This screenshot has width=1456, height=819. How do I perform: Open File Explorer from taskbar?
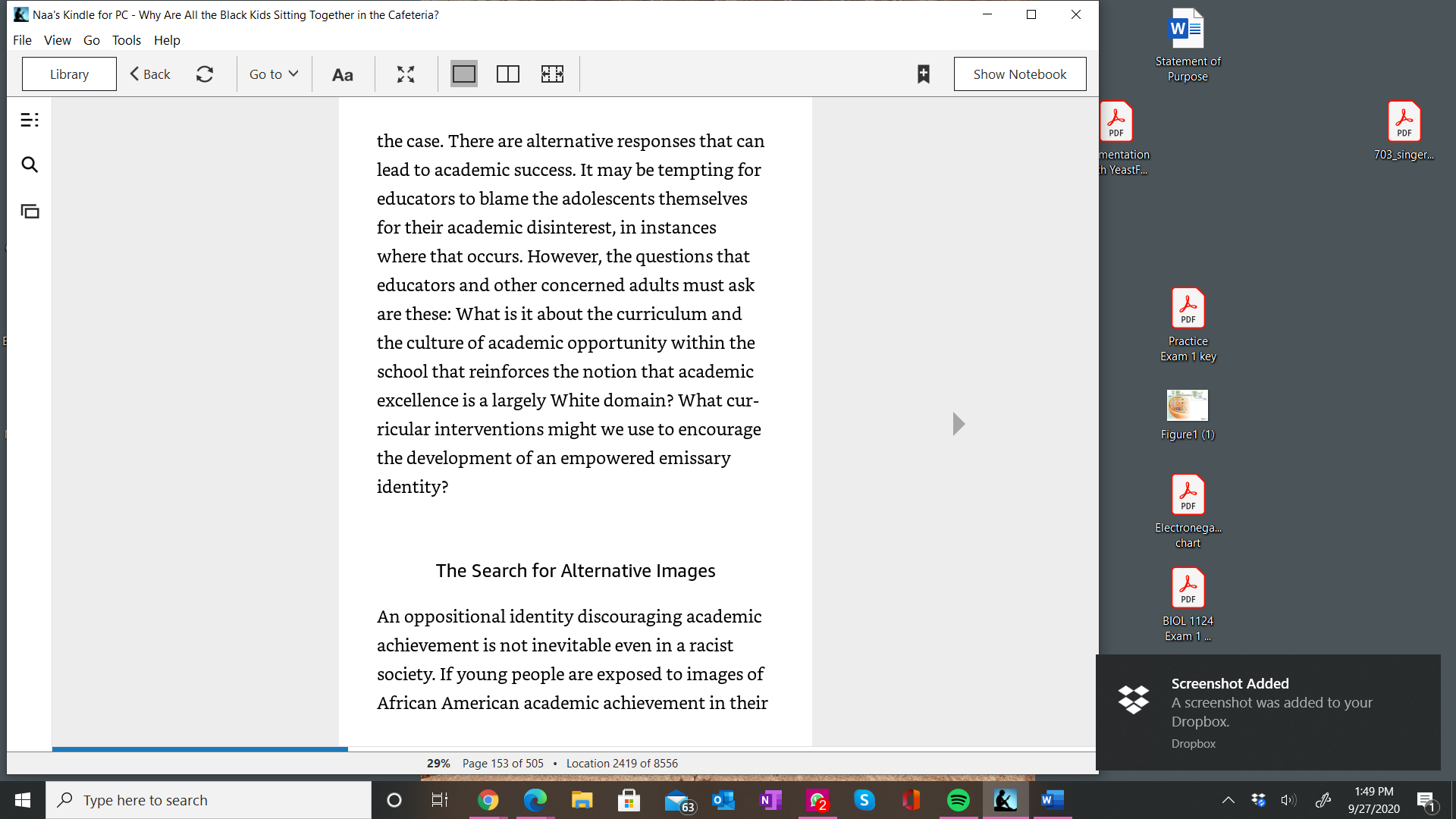coord(582,800)
